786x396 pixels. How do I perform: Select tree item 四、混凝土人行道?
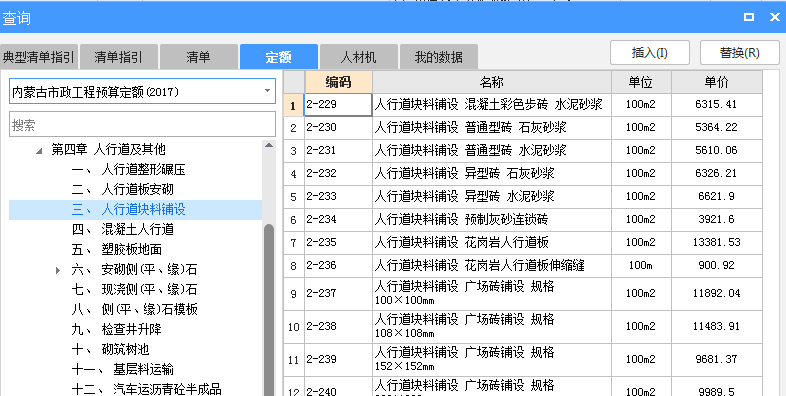coord(123,230)
